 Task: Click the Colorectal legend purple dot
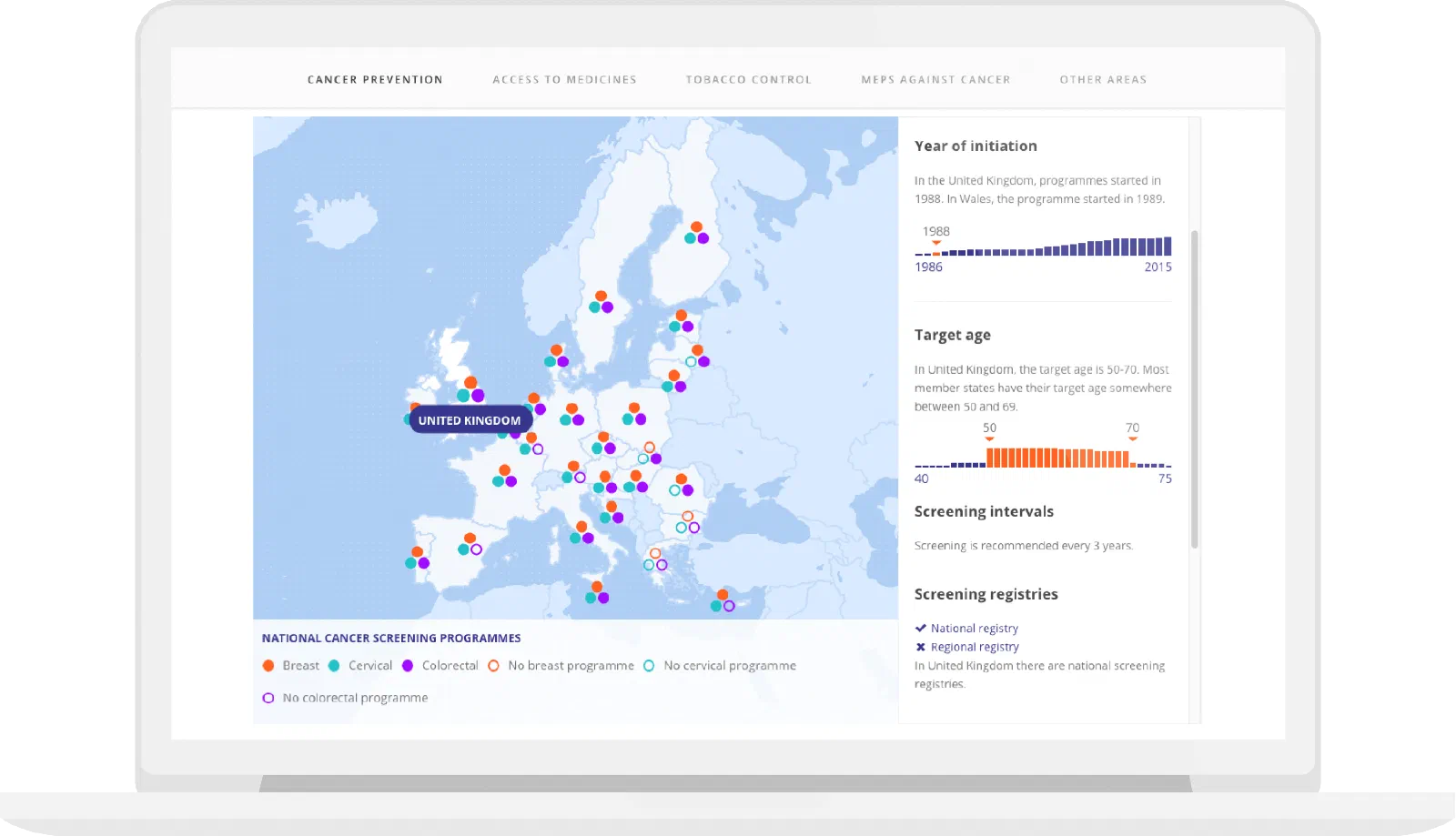tap(408, 666)
